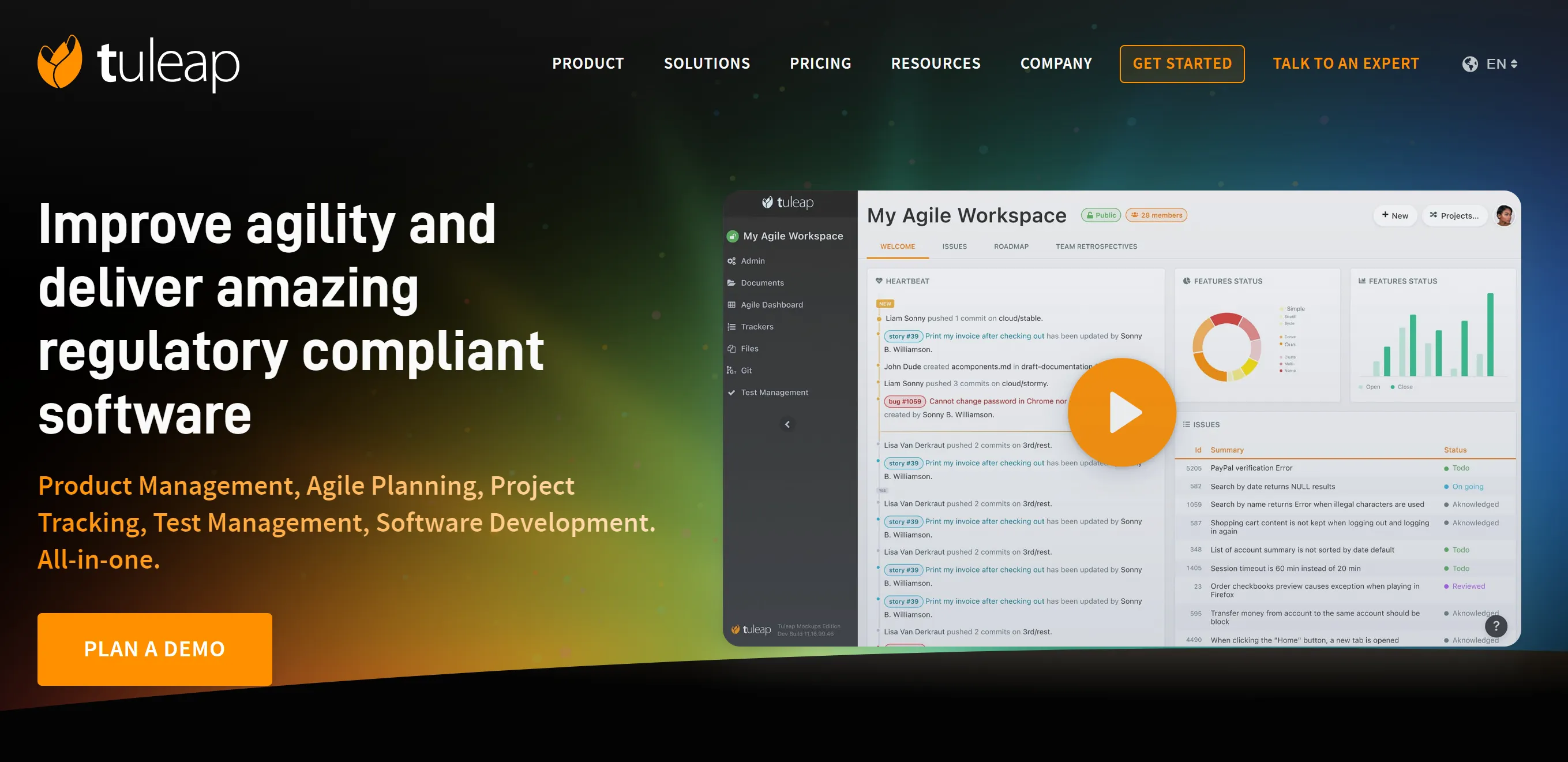Open the RESOURCES menu

(936, 63)
